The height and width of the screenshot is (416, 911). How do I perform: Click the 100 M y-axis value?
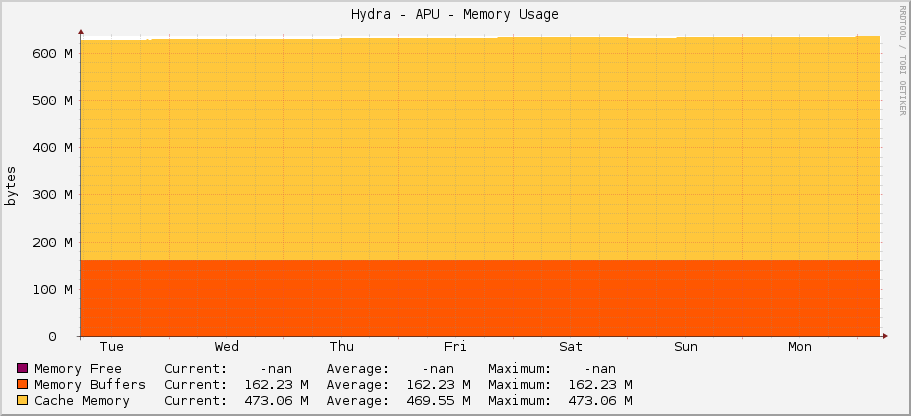[x=52, y=289]
